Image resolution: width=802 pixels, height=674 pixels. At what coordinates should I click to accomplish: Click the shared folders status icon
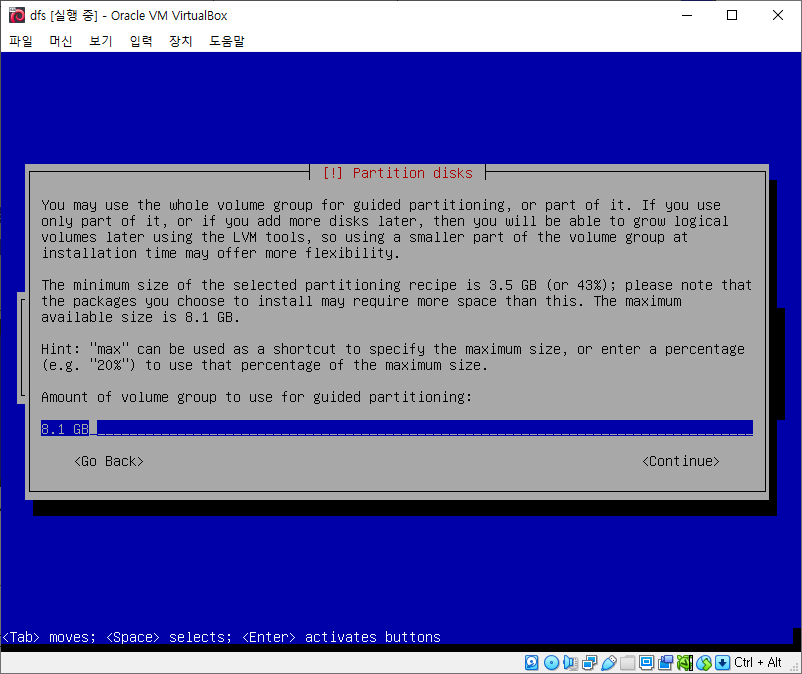pyautogui.click(x=628, y=663)
